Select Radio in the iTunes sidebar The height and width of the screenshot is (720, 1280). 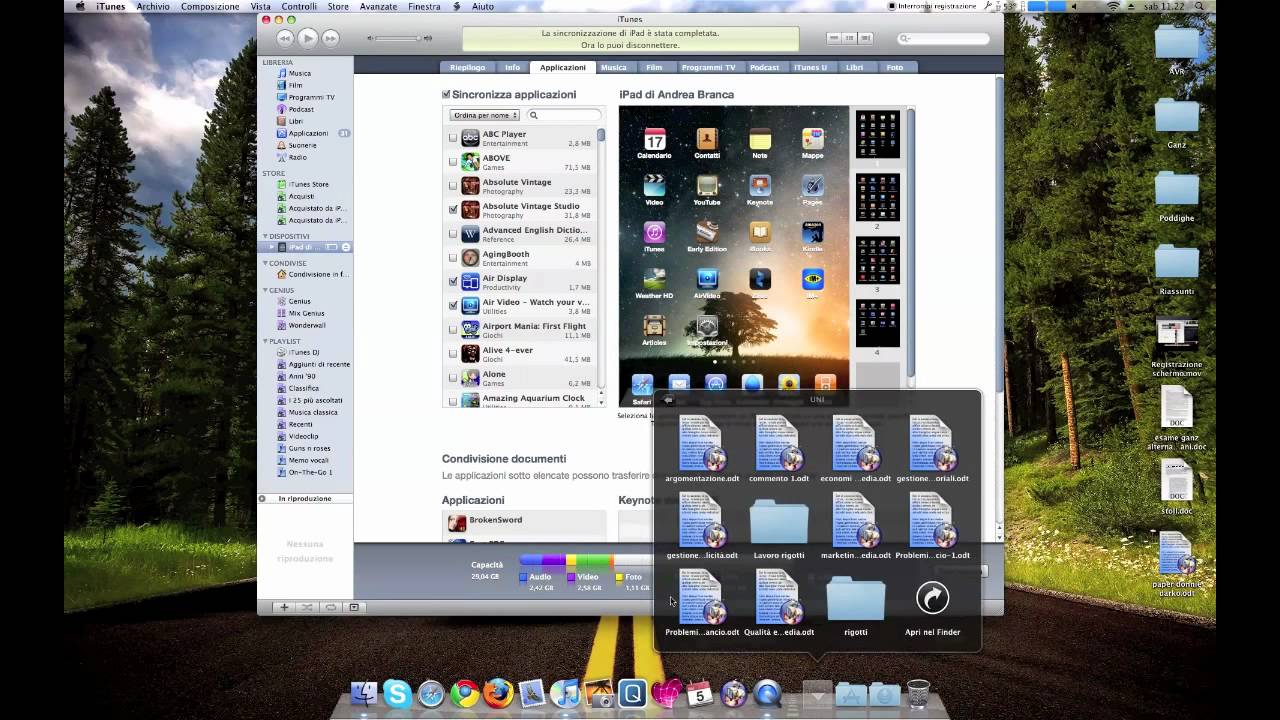coord(297,157)
